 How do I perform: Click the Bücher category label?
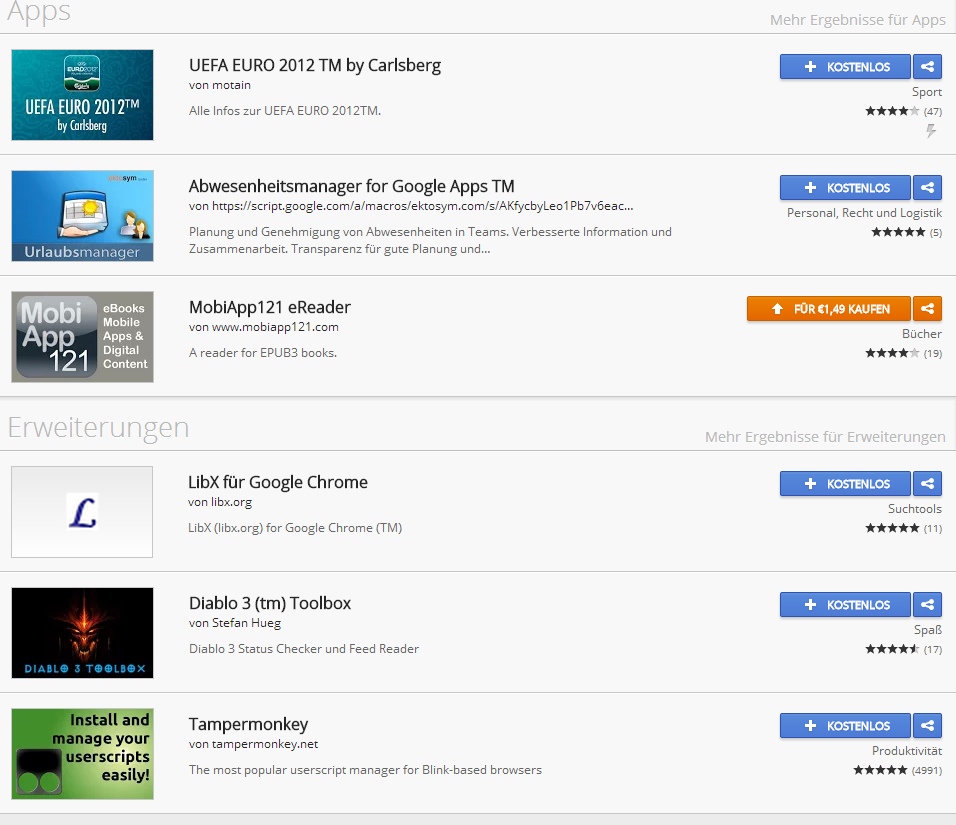pos(922,334)
